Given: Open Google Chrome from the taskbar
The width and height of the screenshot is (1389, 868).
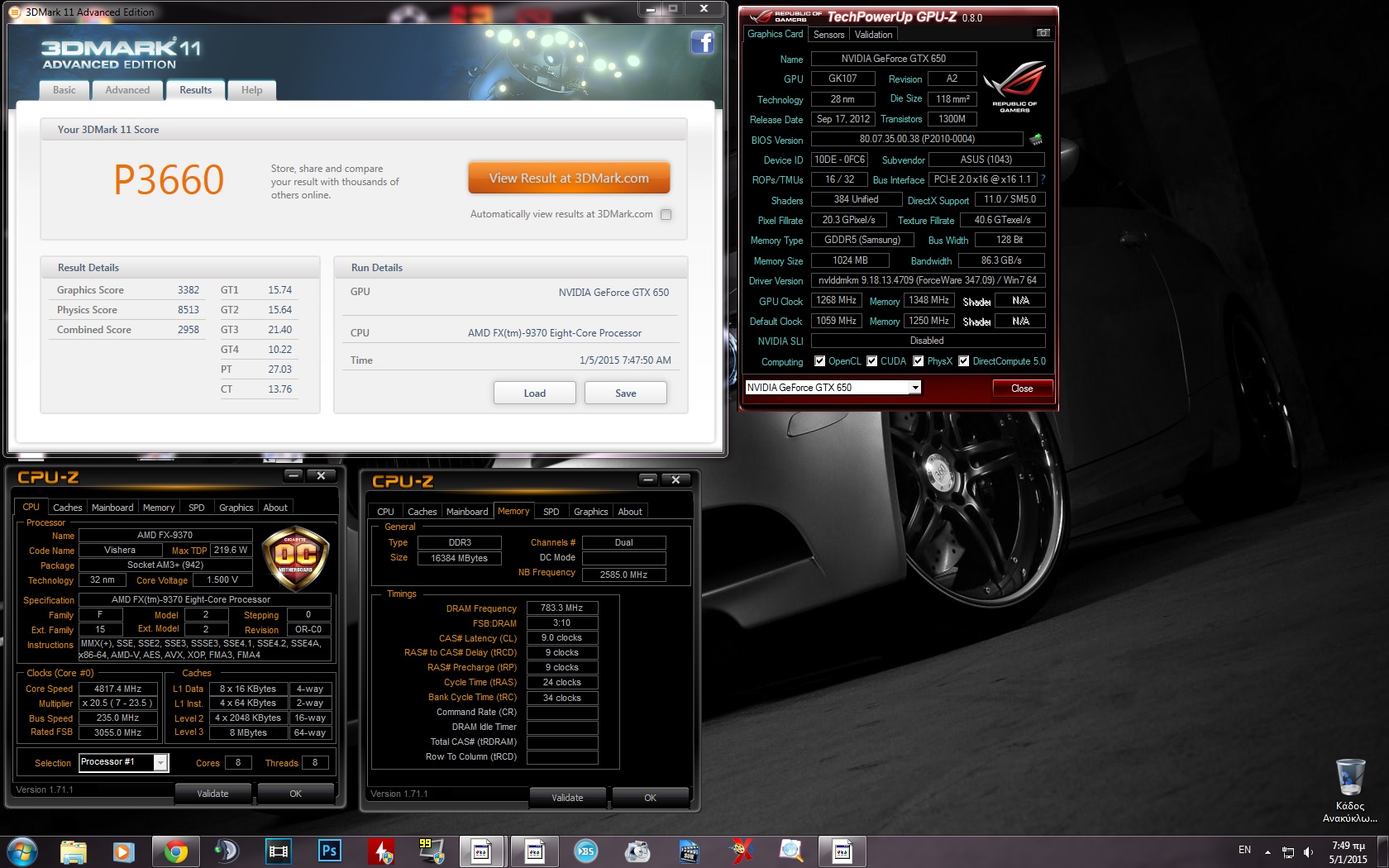Looking at the screenshot, I should click(x=175, y=851).
